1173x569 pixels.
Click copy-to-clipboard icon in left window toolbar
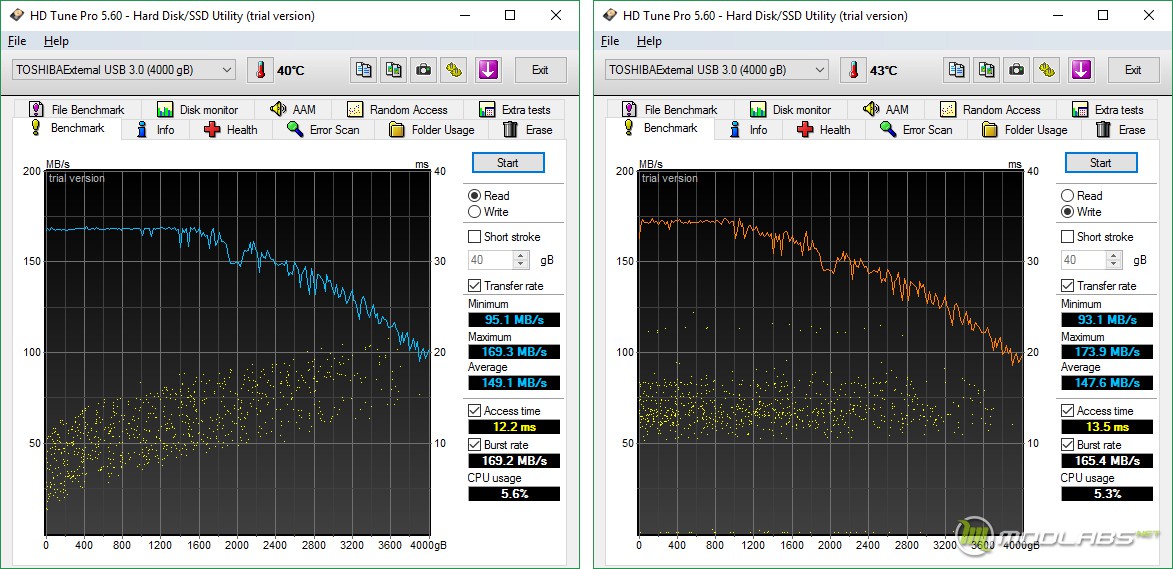364,70
